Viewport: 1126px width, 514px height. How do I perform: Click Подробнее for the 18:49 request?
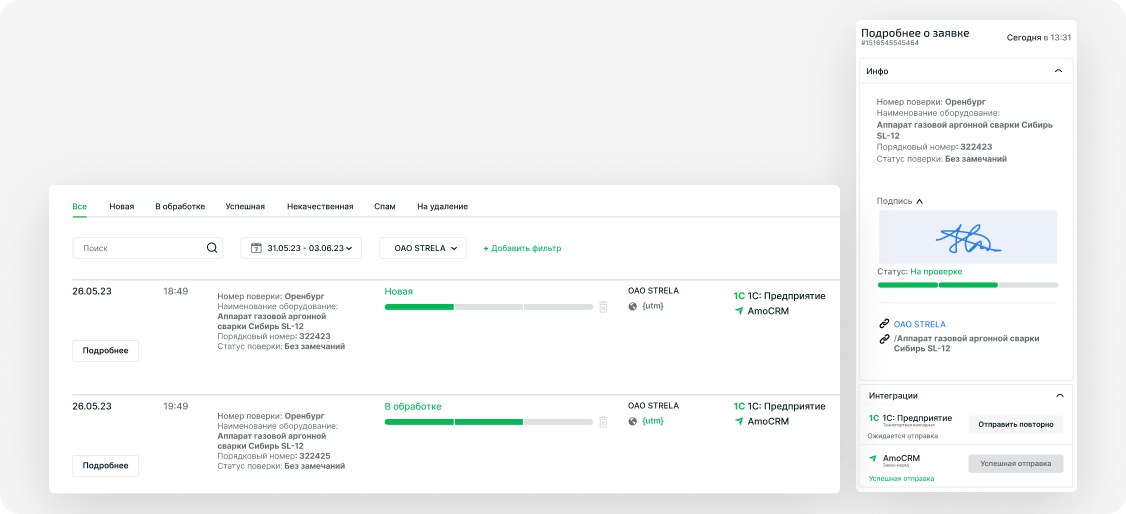pyautogui.click(x=106, y=351)
